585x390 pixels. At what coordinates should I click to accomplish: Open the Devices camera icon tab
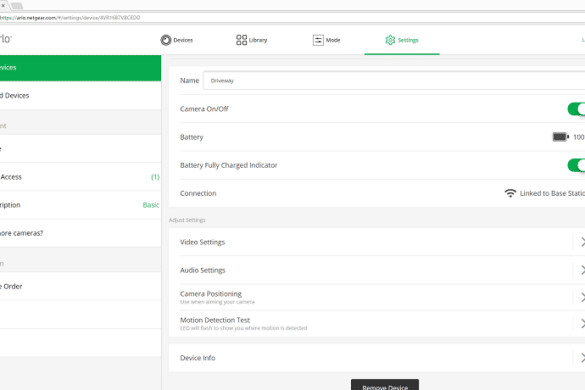coord(166,40)
